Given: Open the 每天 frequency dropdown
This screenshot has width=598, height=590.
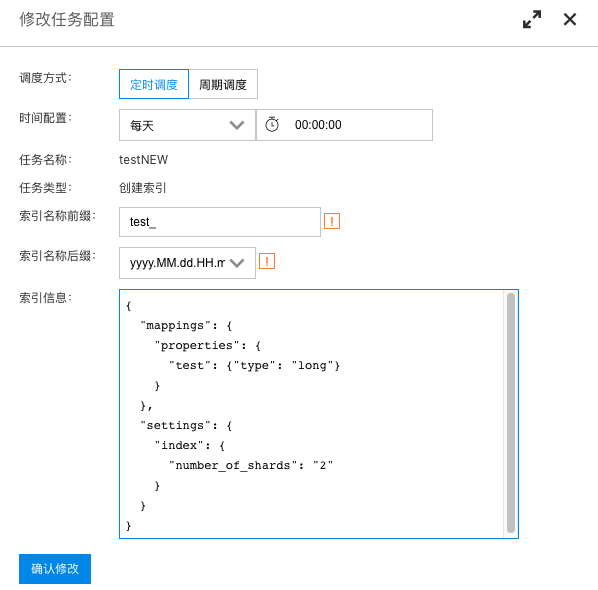Looking at the screenshot, I should (187, 125).
